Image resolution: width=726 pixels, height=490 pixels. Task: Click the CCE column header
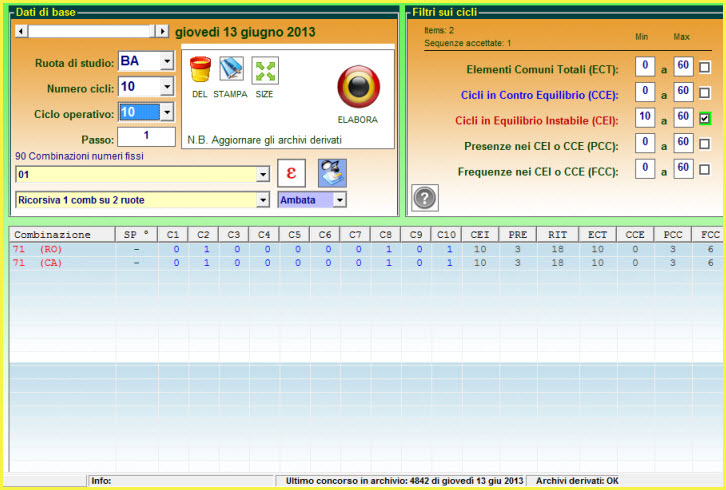click(x=635, y=234)
